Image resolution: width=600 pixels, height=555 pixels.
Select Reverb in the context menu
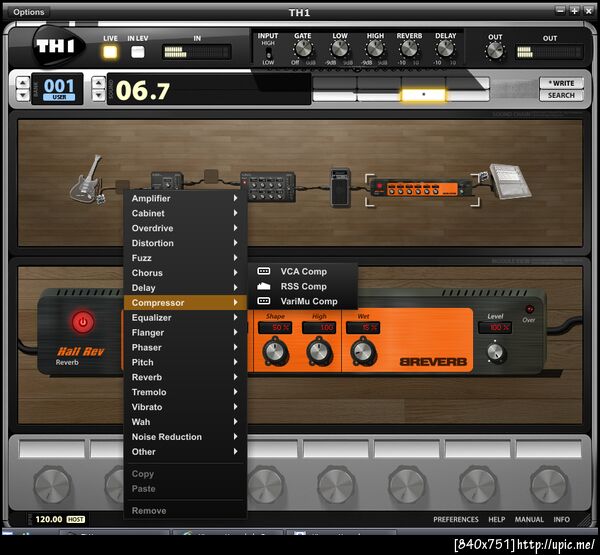185,377
